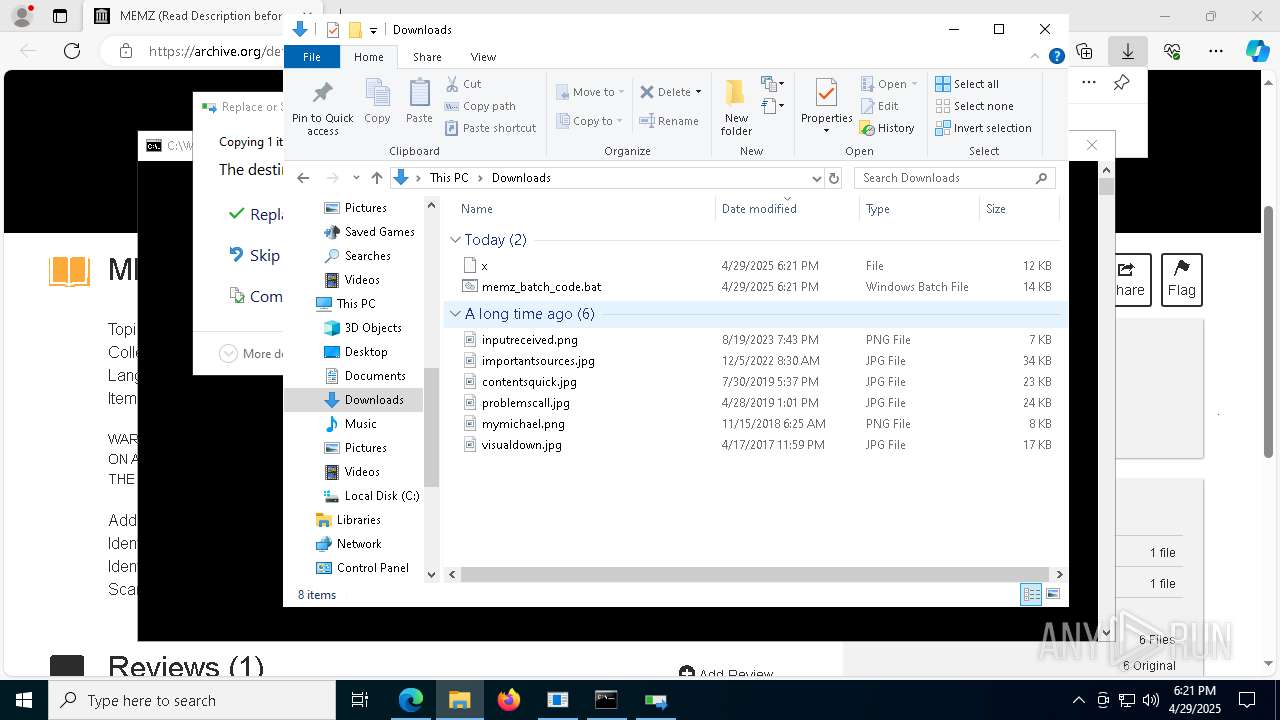Expand the Properties dropdown arrow
The height and width of the screenshot is (720, 1280).
pos(826,131)
